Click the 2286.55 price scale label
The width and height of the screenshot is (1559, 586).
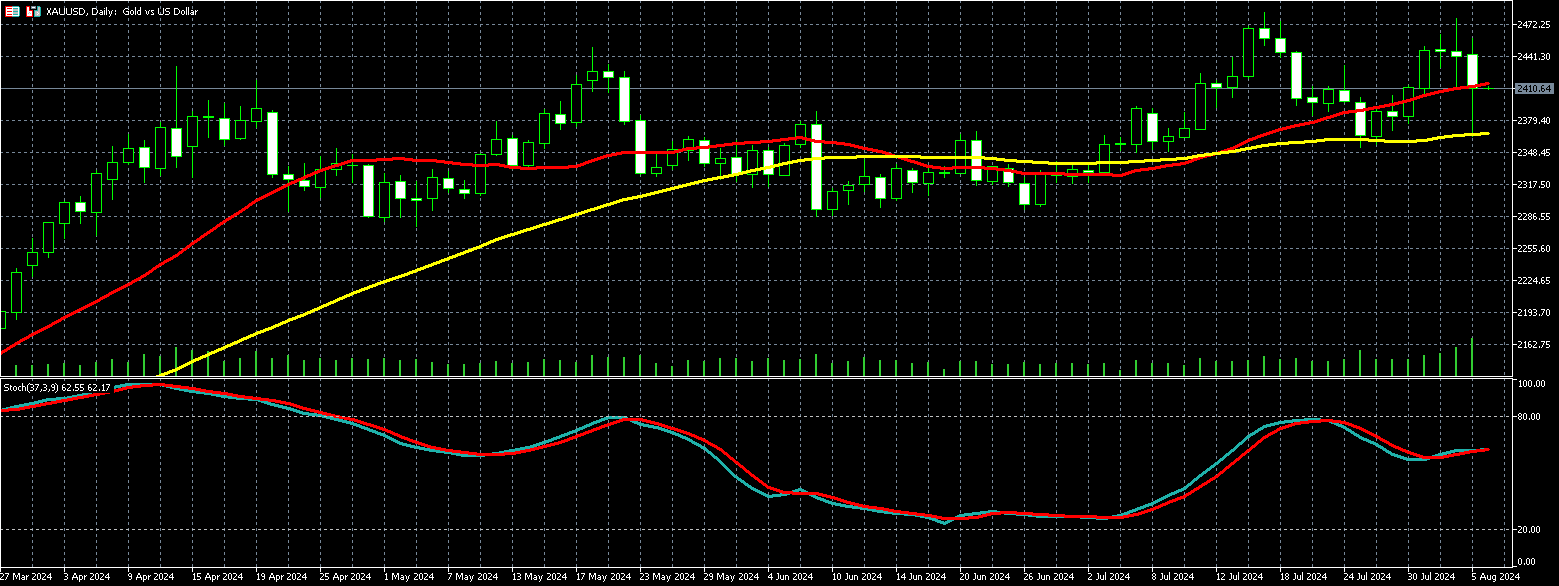pyautogui.click(x=1533, y=217)
